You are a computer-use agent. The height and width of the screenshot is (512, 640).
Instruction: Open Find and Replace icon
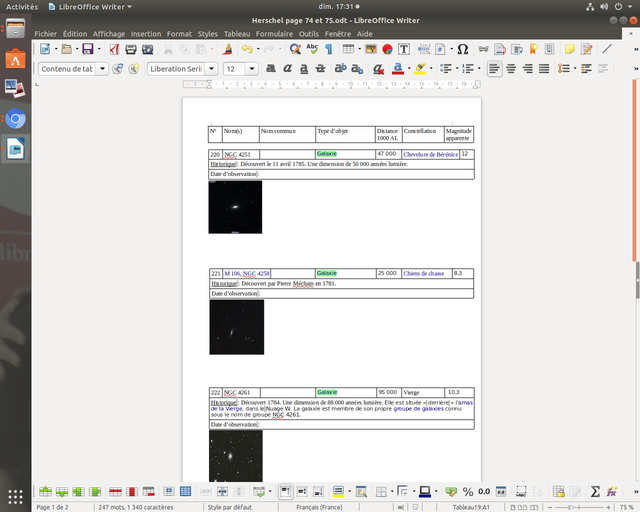(x=295, y=49)
